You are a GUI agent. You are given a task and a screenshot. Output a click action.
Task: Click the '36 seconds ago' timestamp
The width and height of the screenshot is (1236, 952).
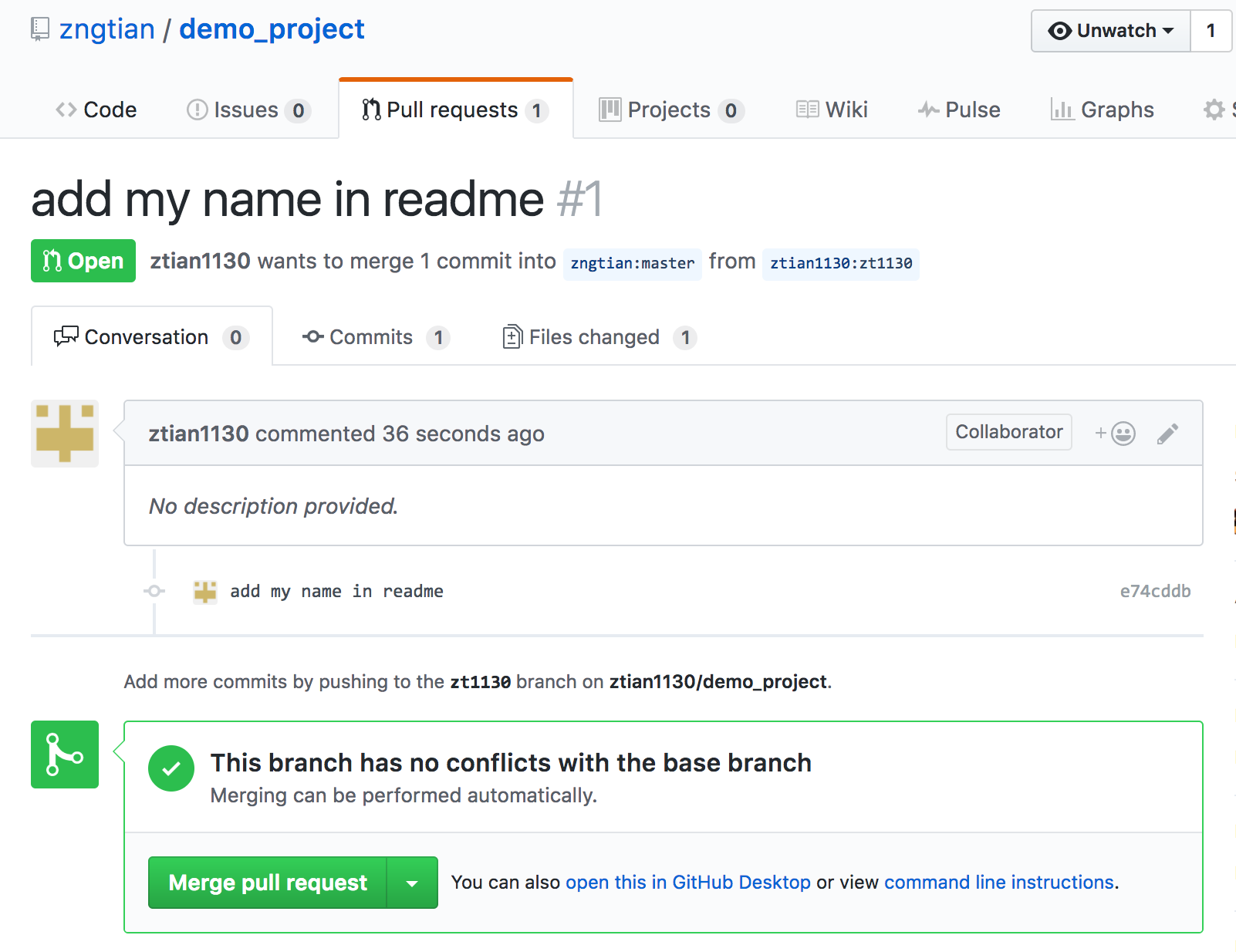[x=463, y=434]
